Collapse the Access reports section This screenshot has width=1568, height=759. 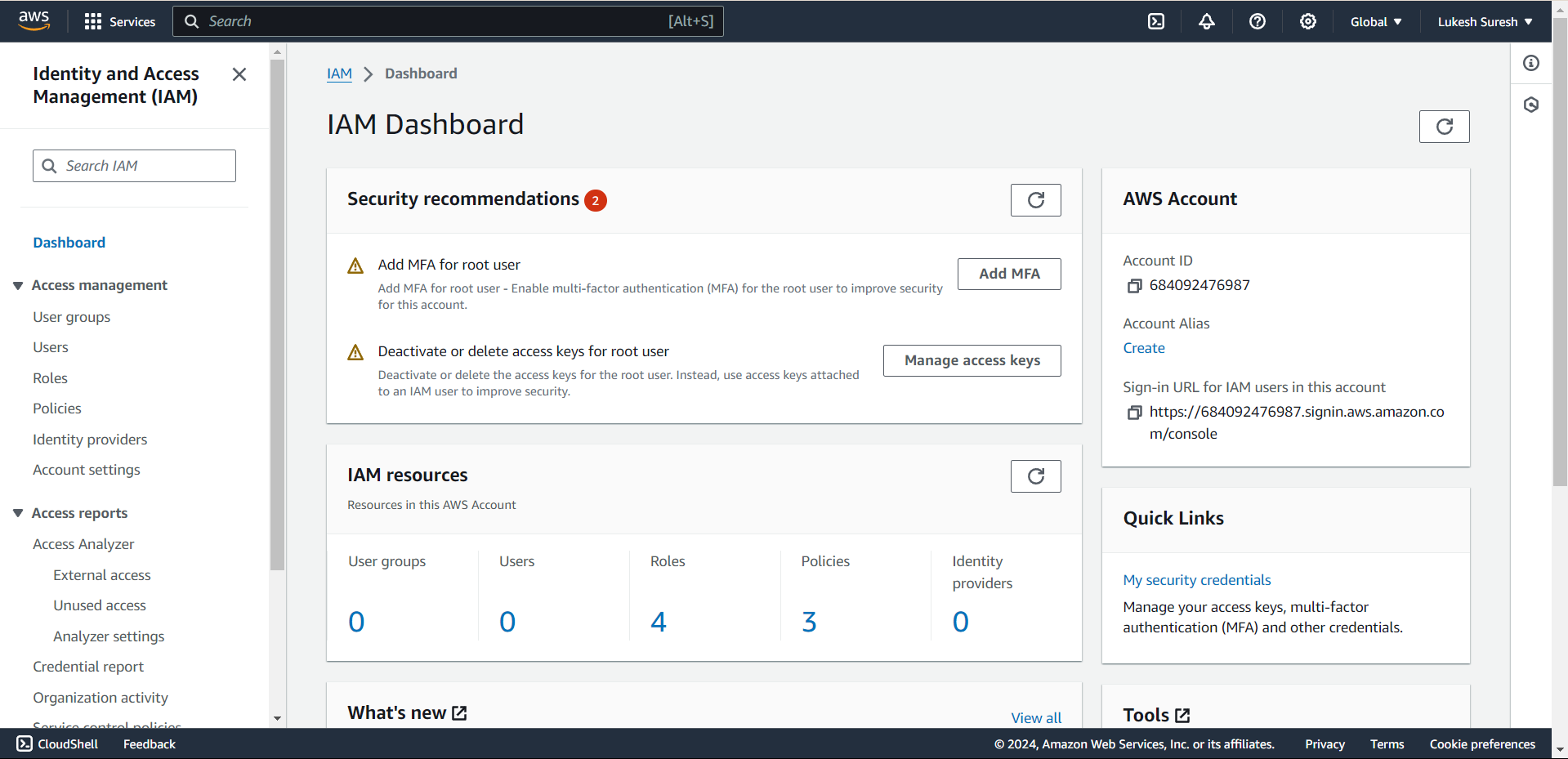(x=18, y=512)
